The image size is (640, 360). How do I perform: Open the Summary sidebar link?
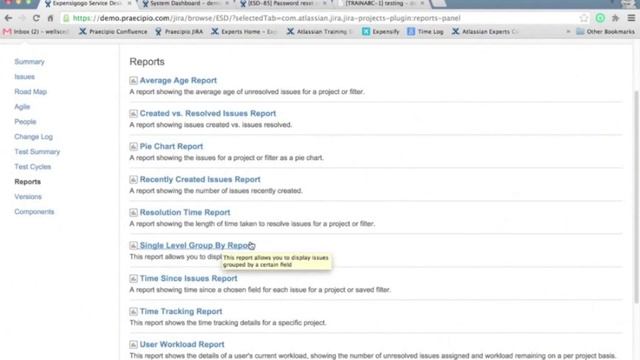point(29,62)
